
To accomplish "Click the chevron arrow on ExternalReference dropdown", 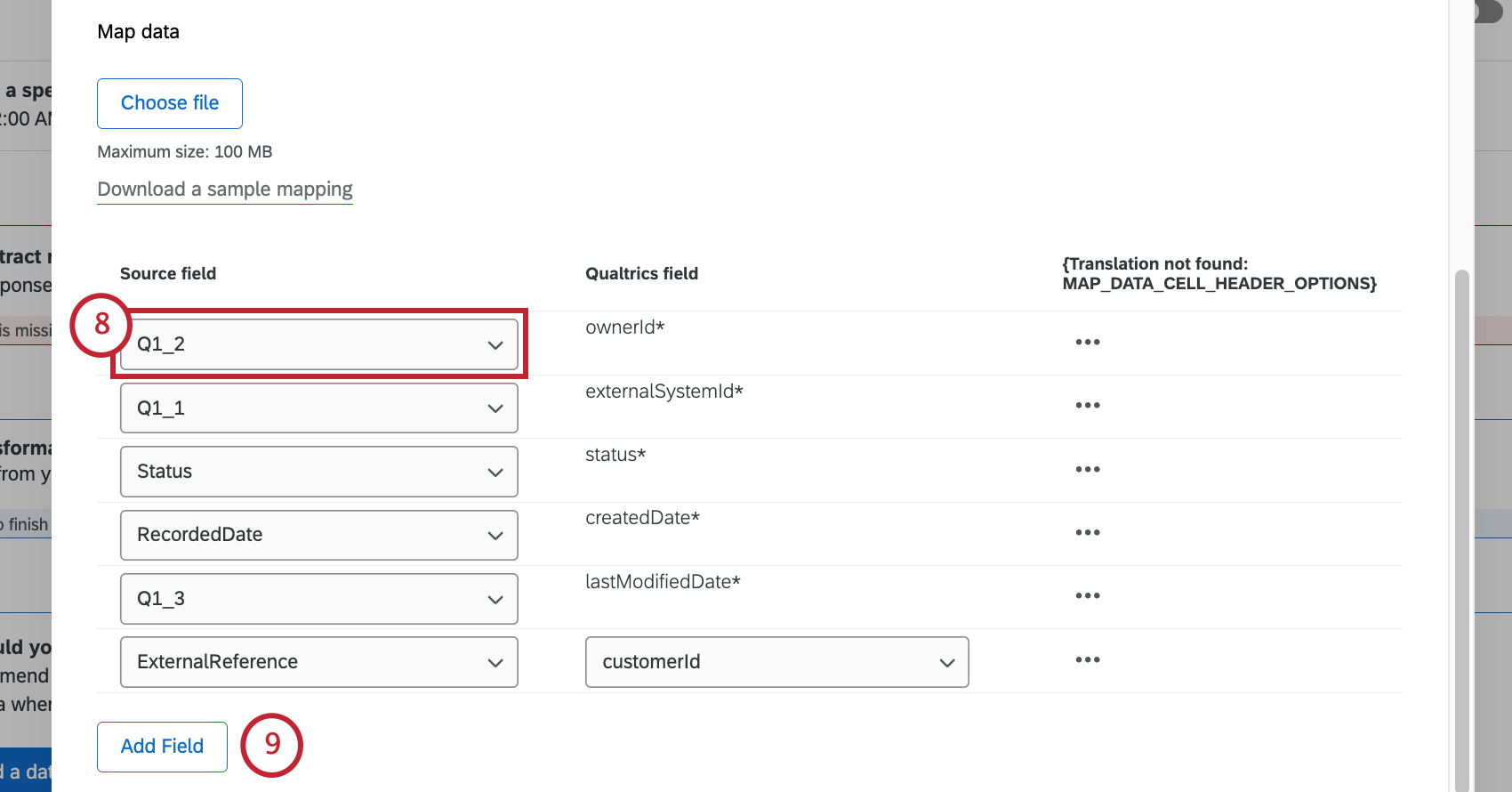I will tap(495, 663).
